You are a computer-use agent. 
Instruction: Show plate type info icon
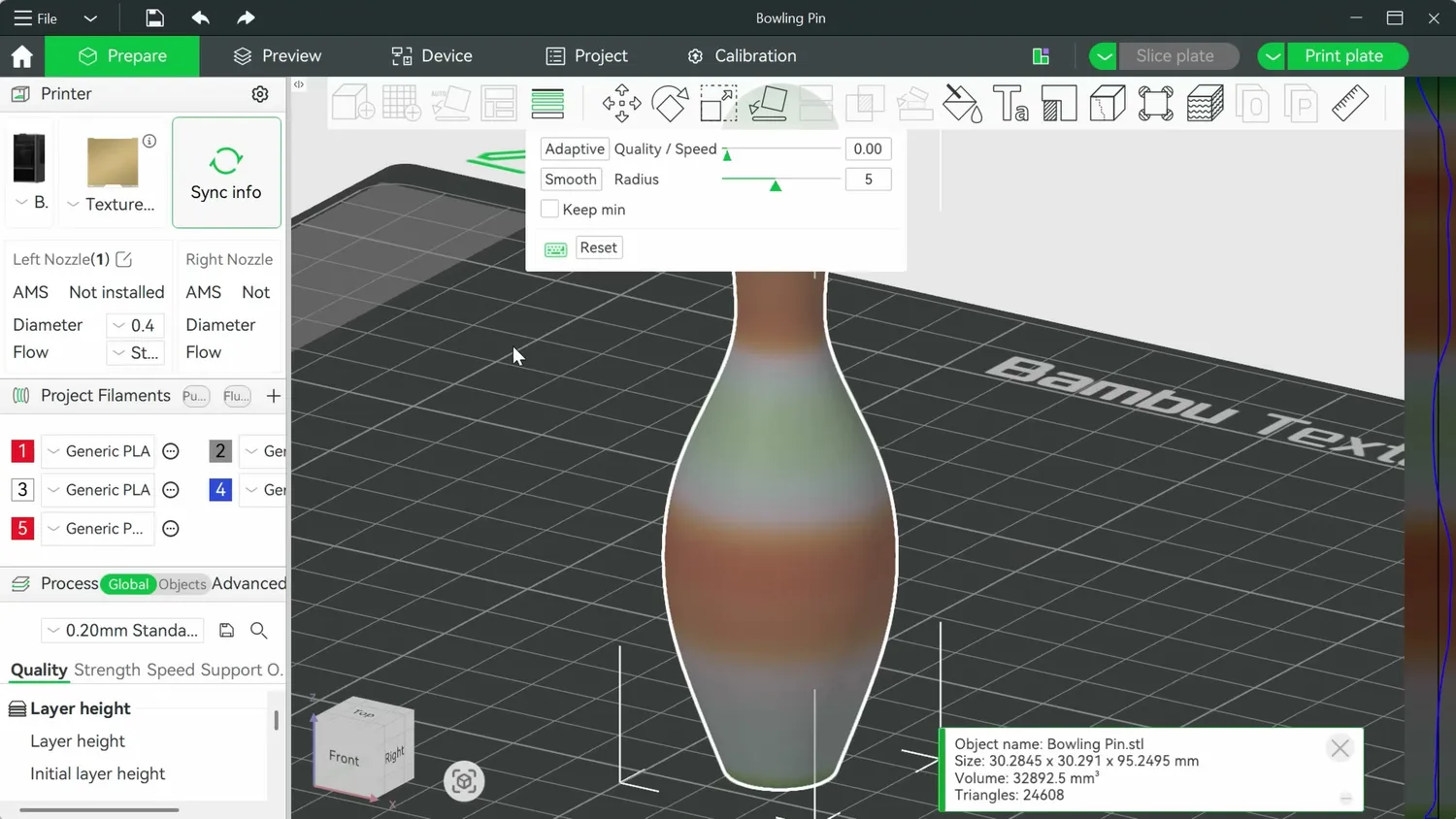149,141
